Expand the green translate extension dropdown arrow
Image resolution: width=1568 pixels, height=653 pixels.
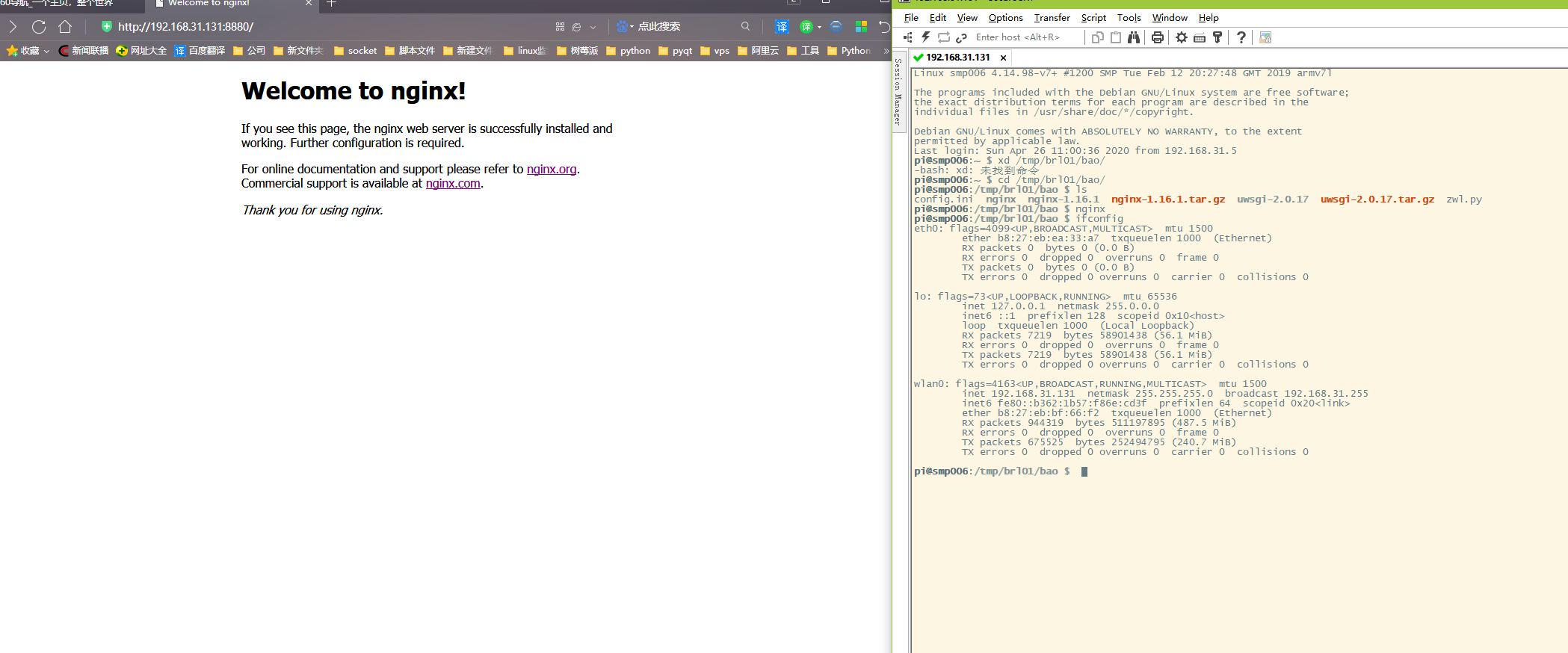coord(820,27)
